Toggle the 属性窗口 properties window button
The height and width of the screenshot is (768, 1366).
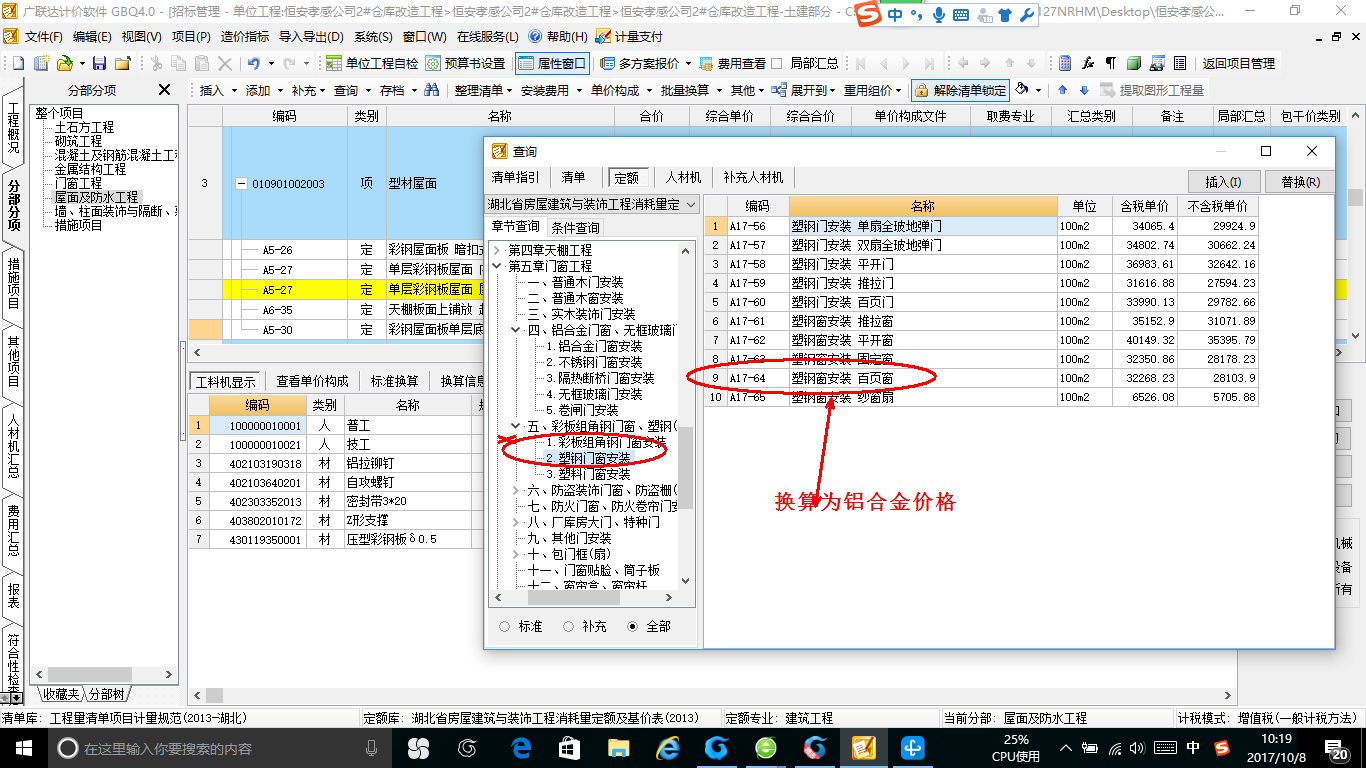point(552,63)
